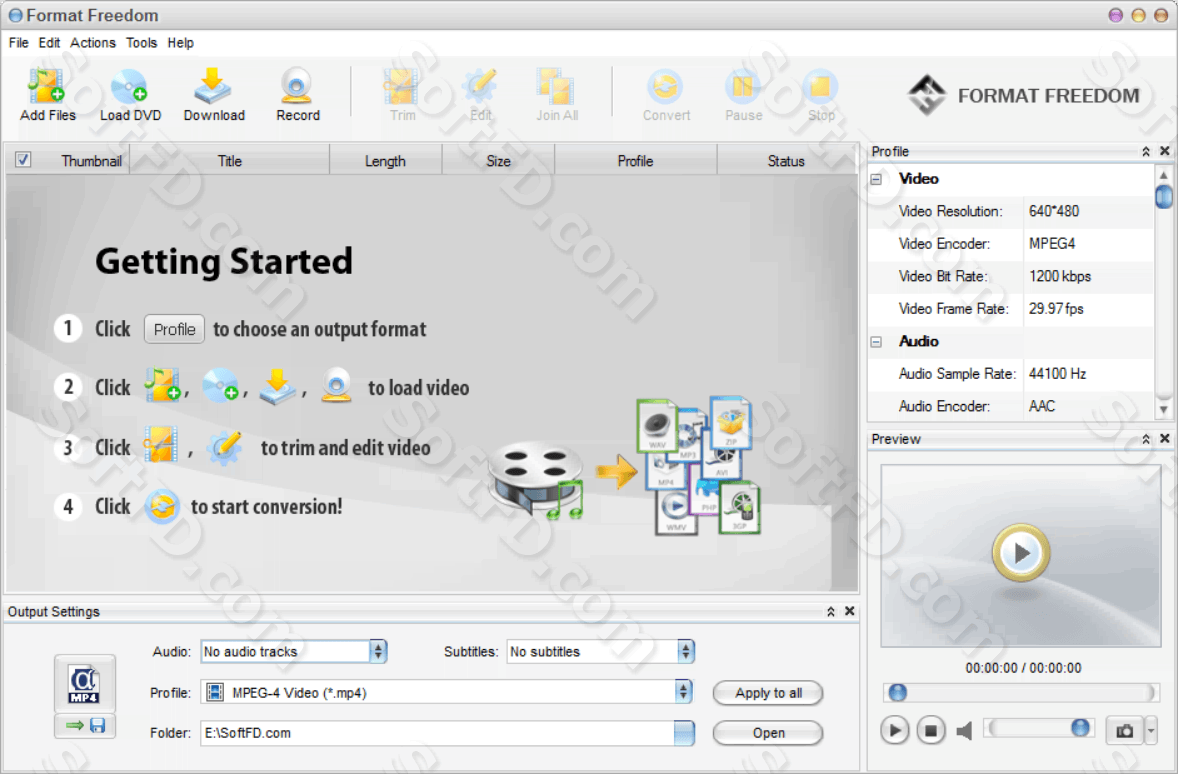This screenshot has width=1178, height=774.
Task: Open the Audio tracks dropdown
Action: 379,652
